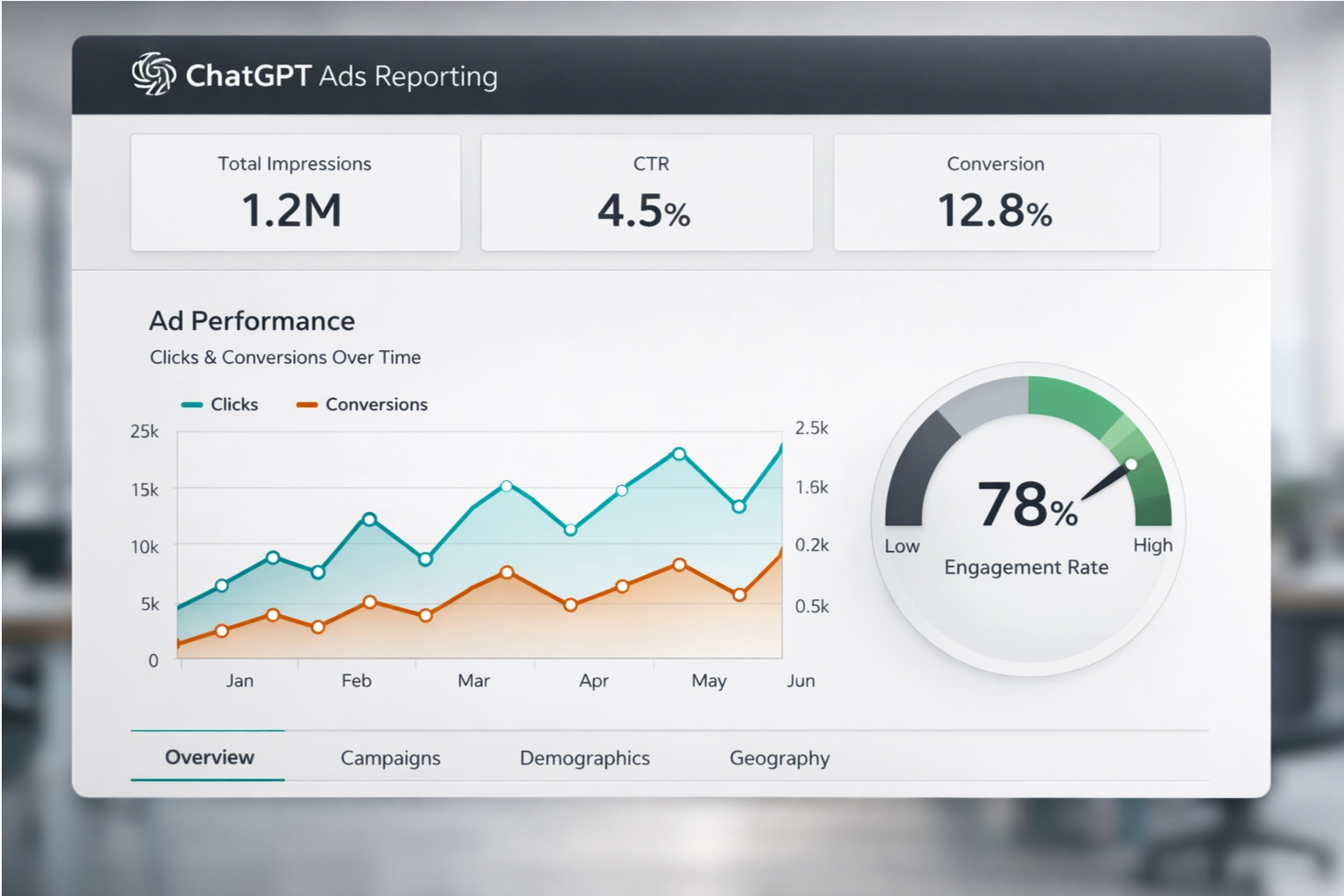Open the Demographics tab

point(584,758)
